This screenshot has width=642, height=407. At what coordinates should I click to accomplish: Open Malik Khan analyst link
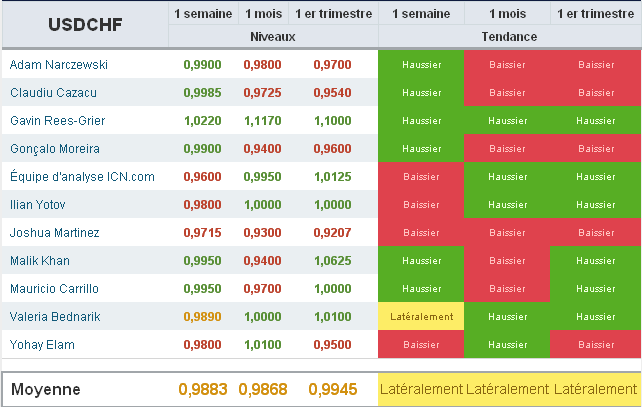(40, 261)
